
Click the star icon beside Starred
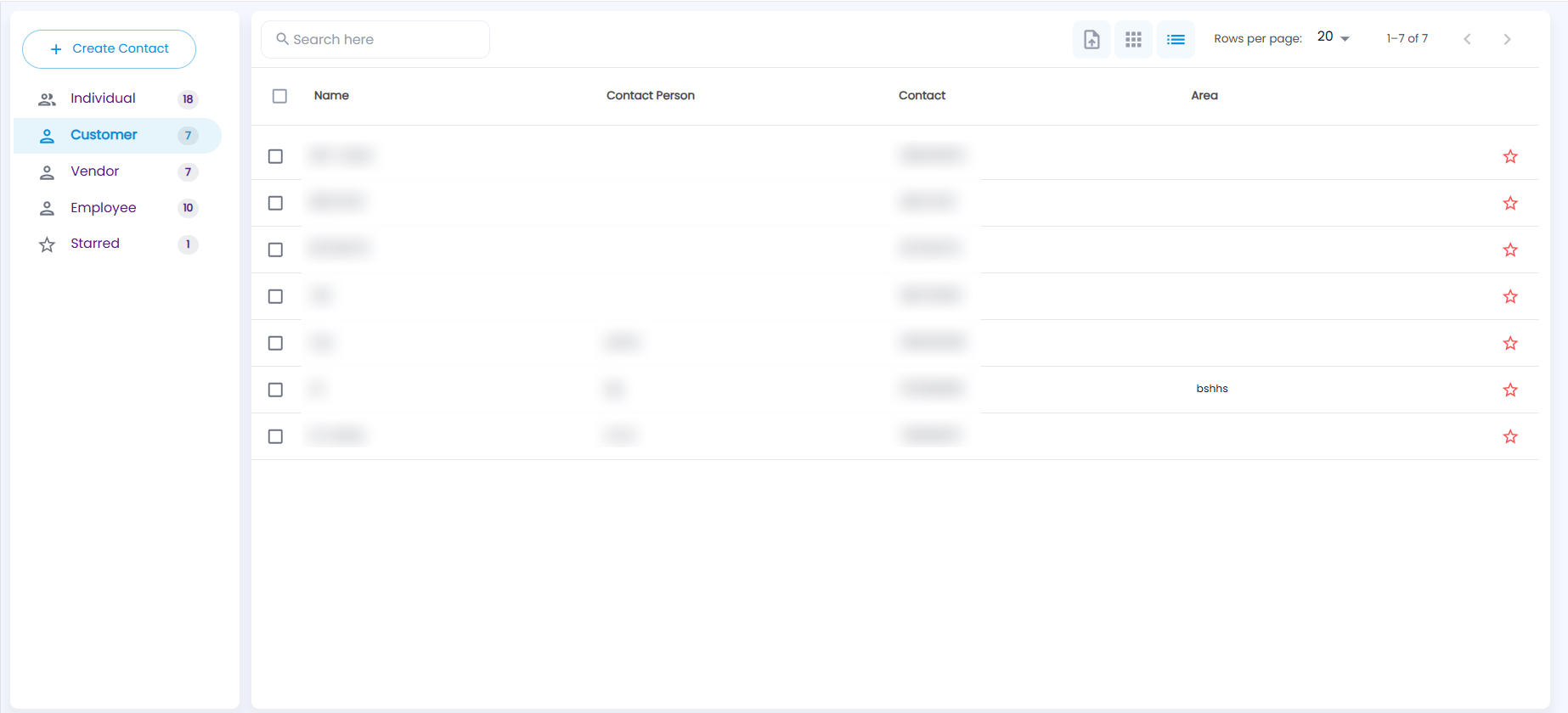(47, 244)
